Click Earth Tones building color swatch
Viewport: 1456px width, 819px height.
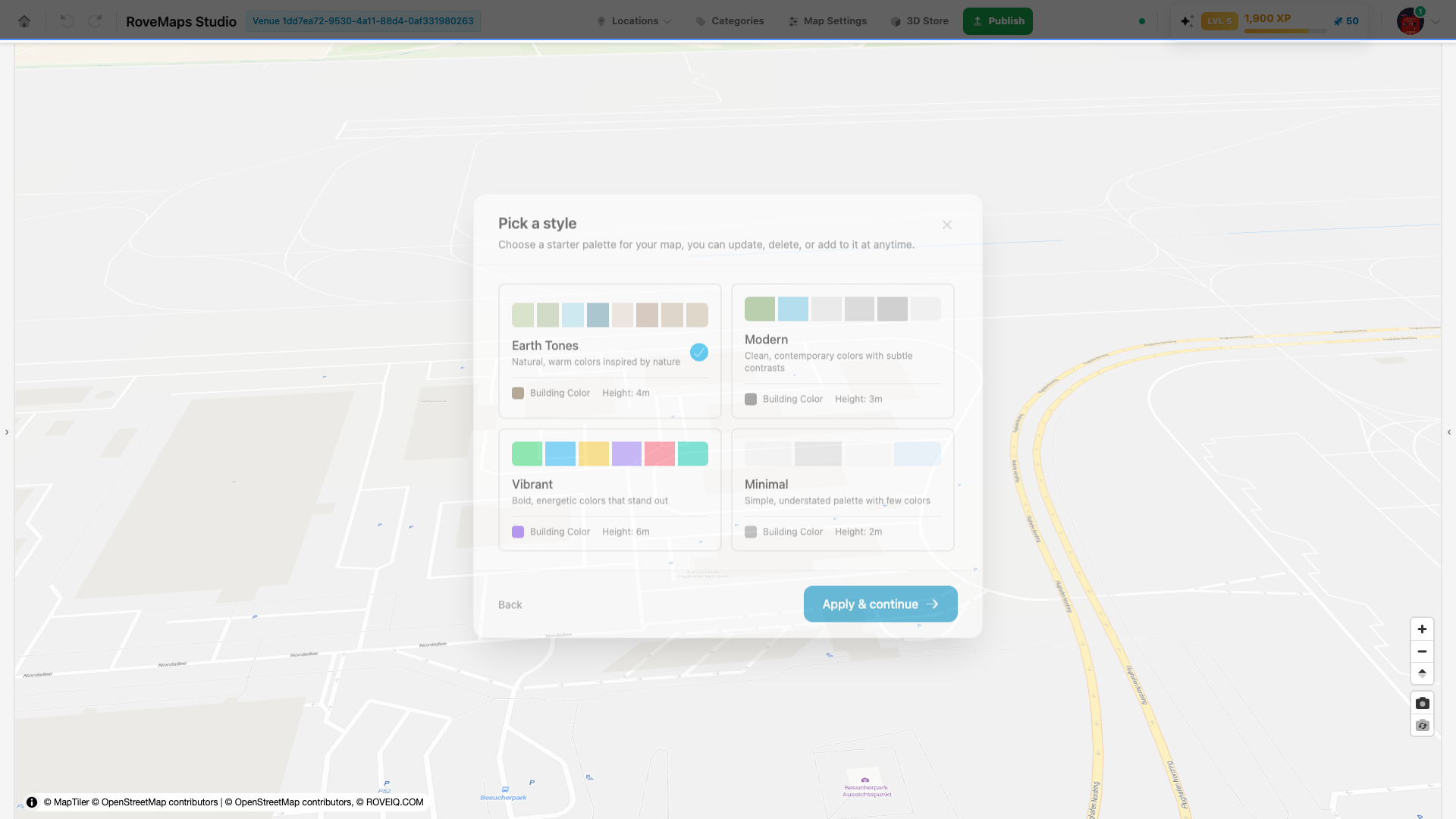coord(518,393)
